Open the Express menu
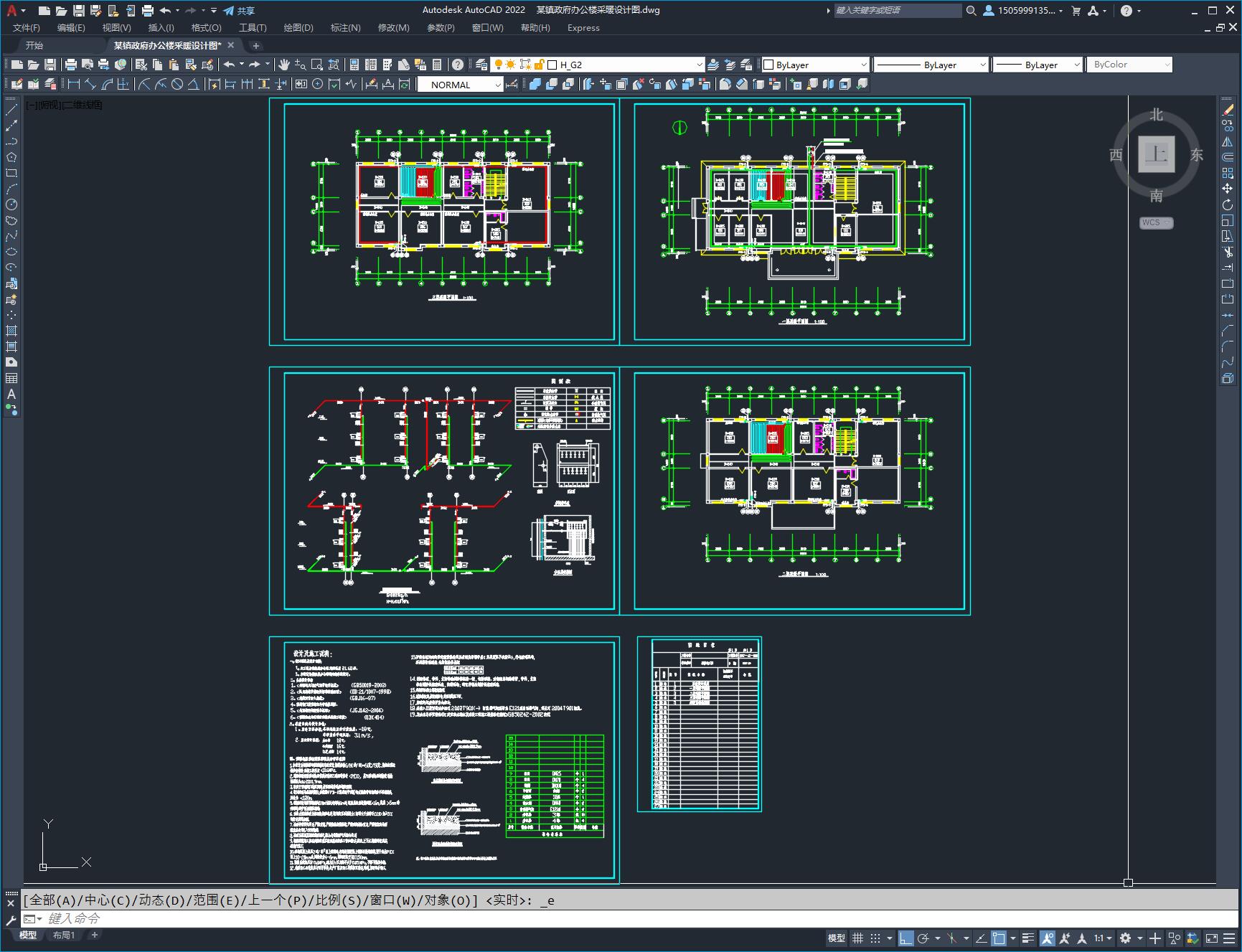 (x=583, y=27)
